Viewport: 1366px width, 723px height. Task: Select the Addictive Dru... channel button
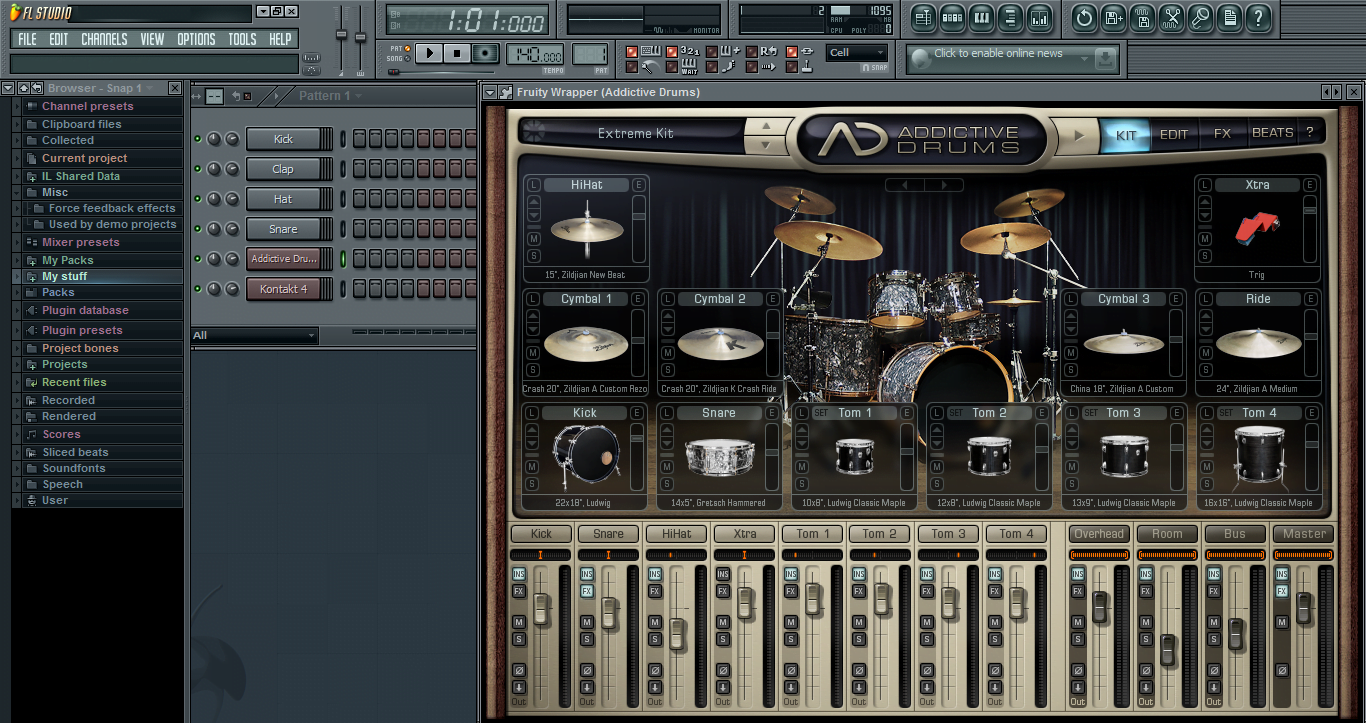pos(283,259)
